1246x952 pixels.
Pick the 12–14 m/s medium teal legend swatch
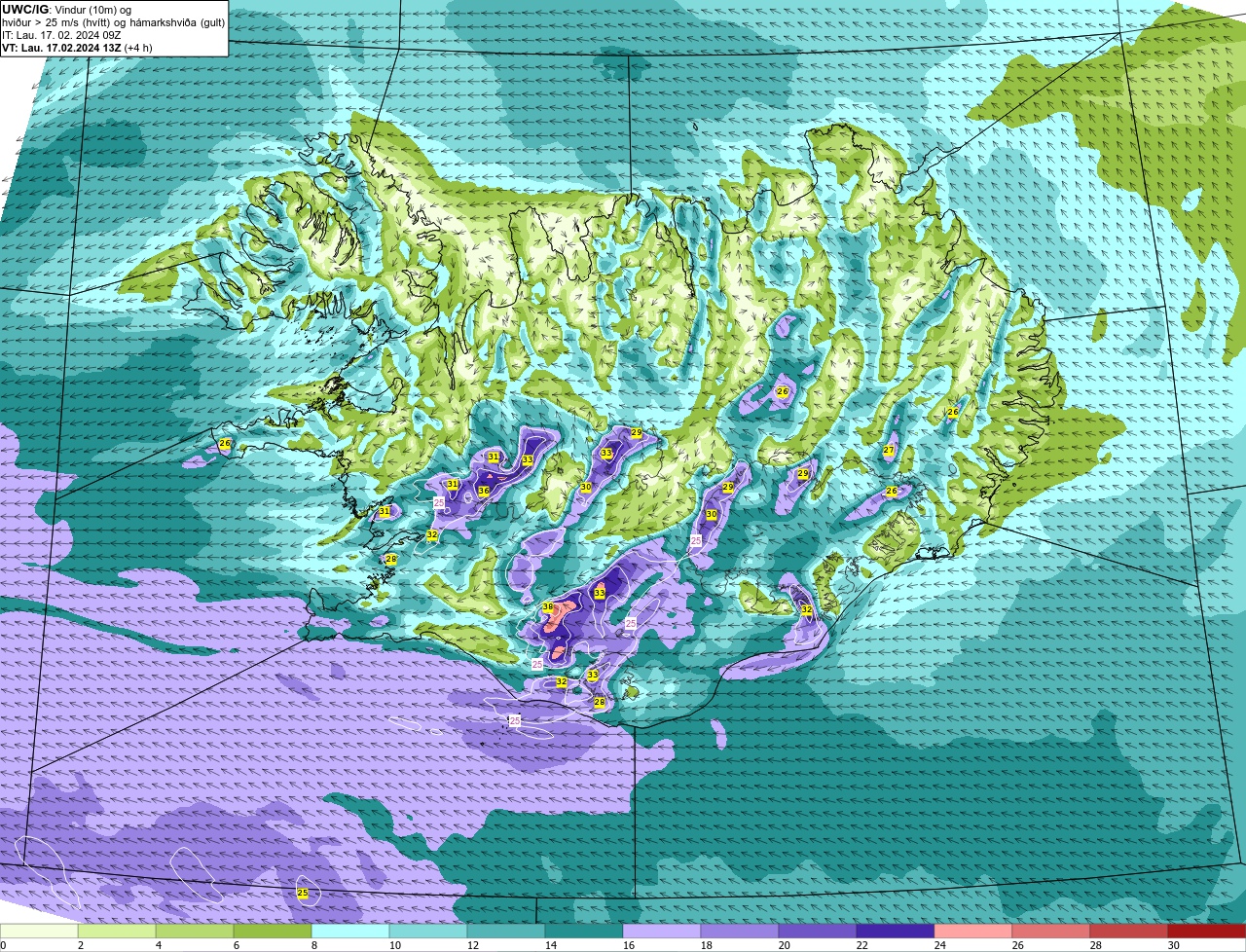[506, 931]
